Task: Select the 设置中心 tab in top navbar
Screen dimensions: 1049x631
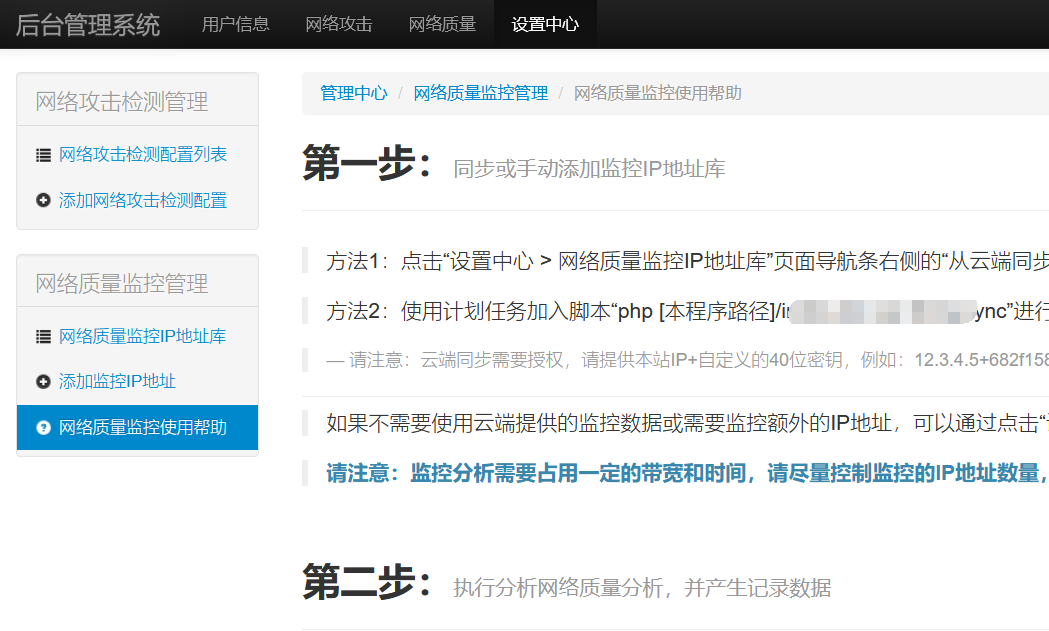Action: tap(545, 24)
